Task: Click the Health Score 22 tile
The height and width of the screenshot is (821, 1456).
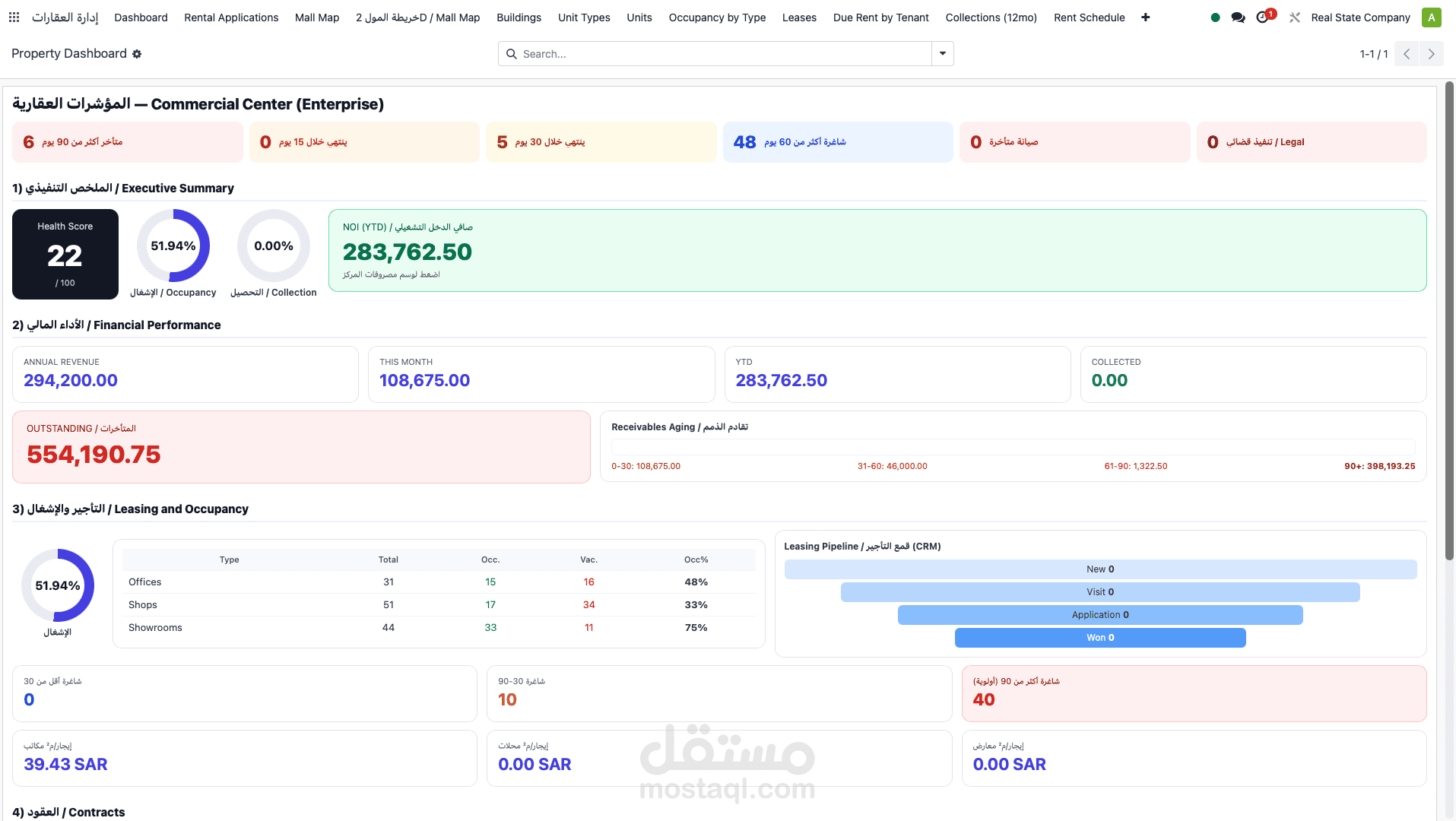Action: [x=65, y=254]
